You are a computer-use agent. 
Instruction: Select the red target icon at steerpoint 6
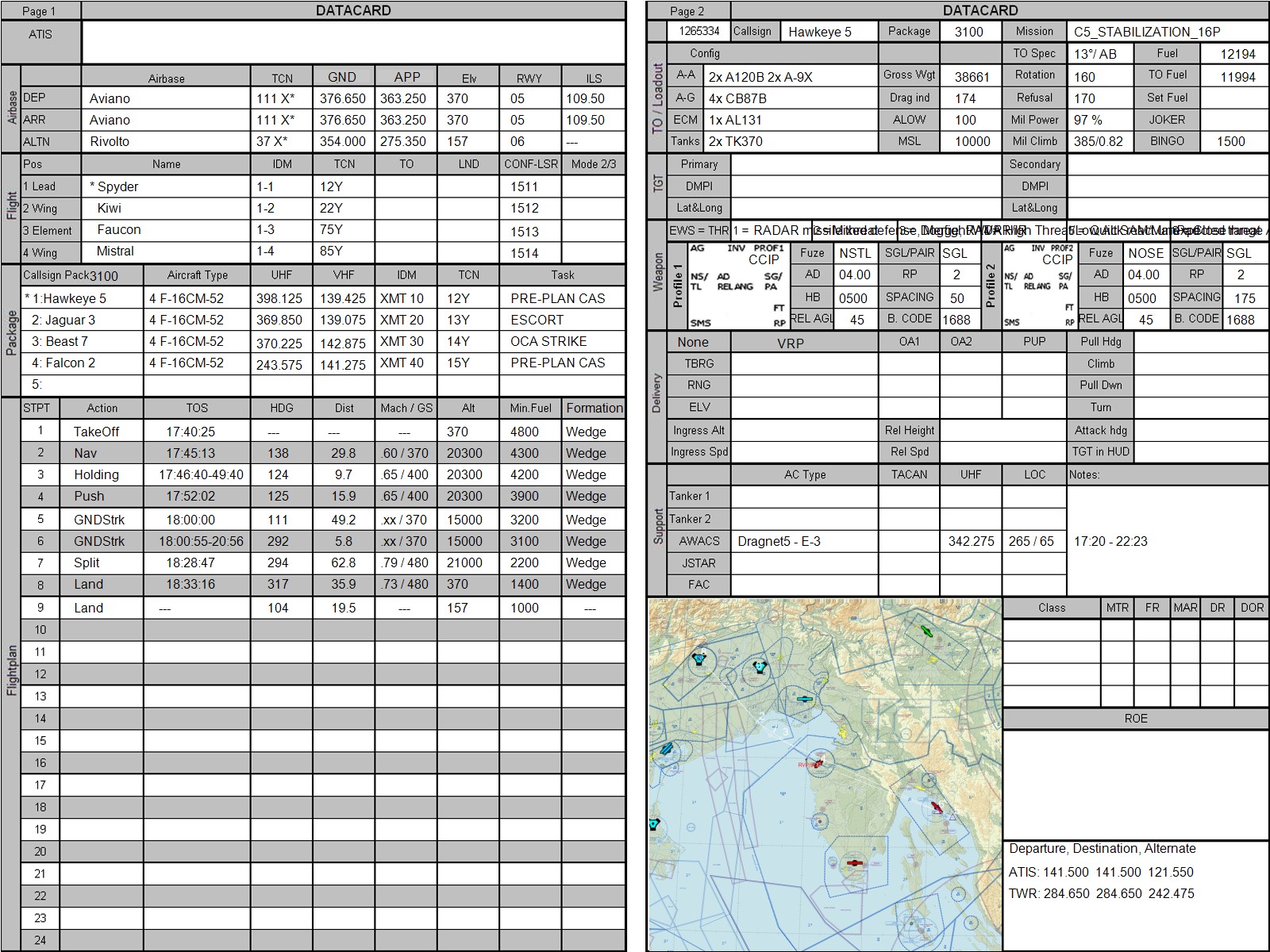pos(937,807)
